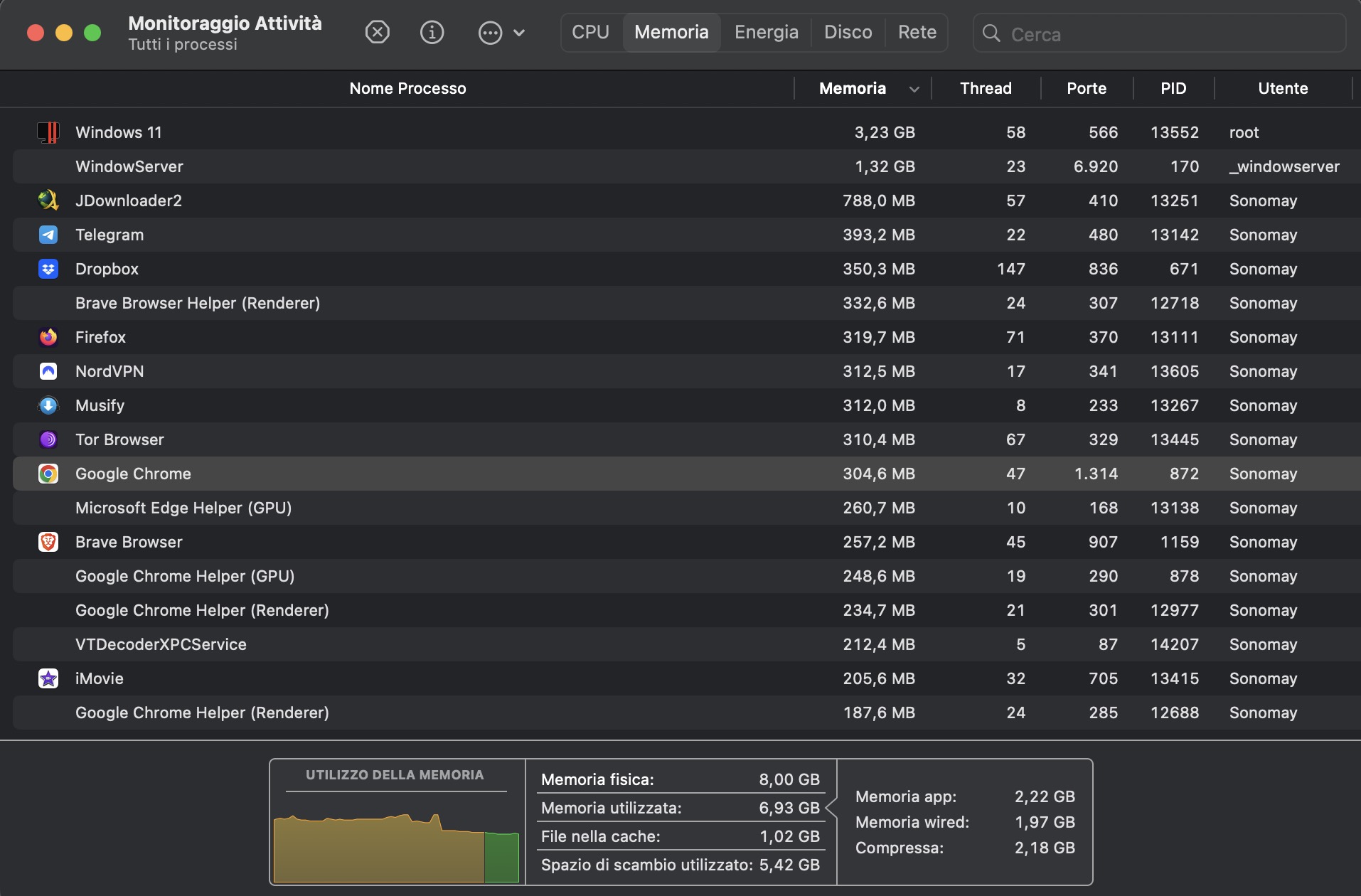This screenshot has height=896, width=1361.
Task: Click the Memoria app 2,22 GB entry
Action: 965,796
